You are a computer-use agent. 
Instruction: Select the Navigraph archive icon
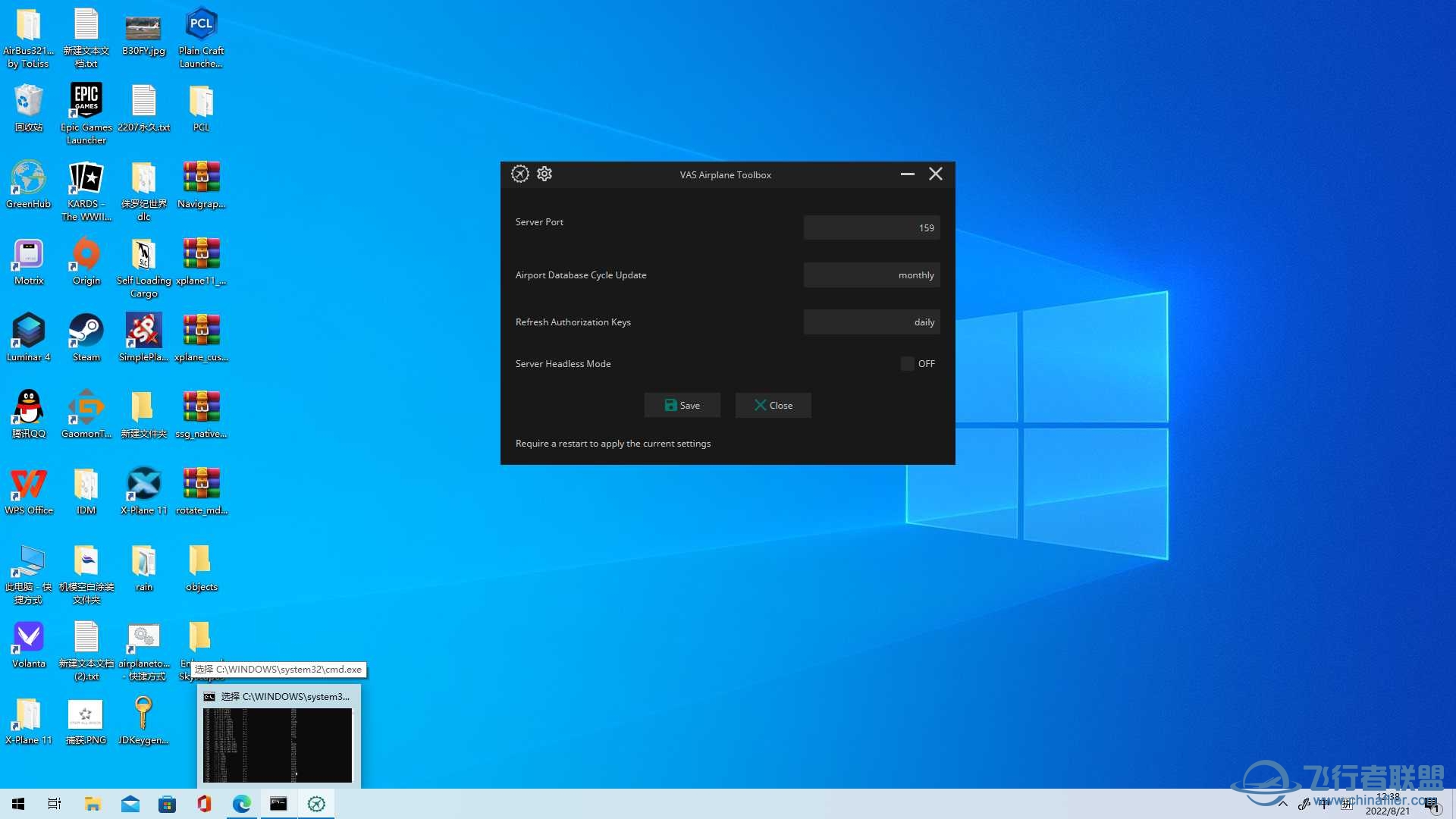(x=201, y=185)
